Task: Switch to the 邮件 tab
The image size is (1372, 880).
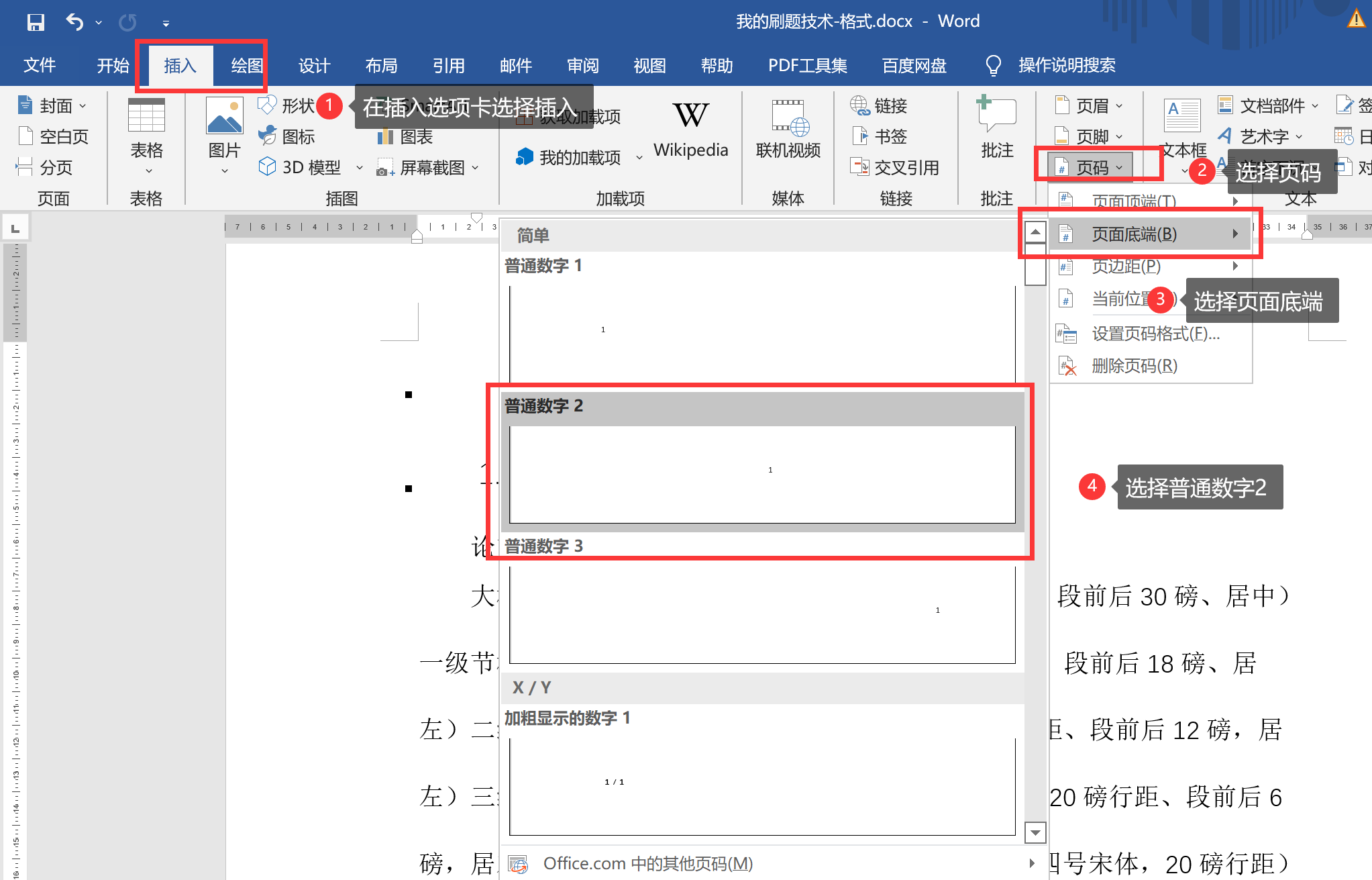Action: tap(515, 66)
